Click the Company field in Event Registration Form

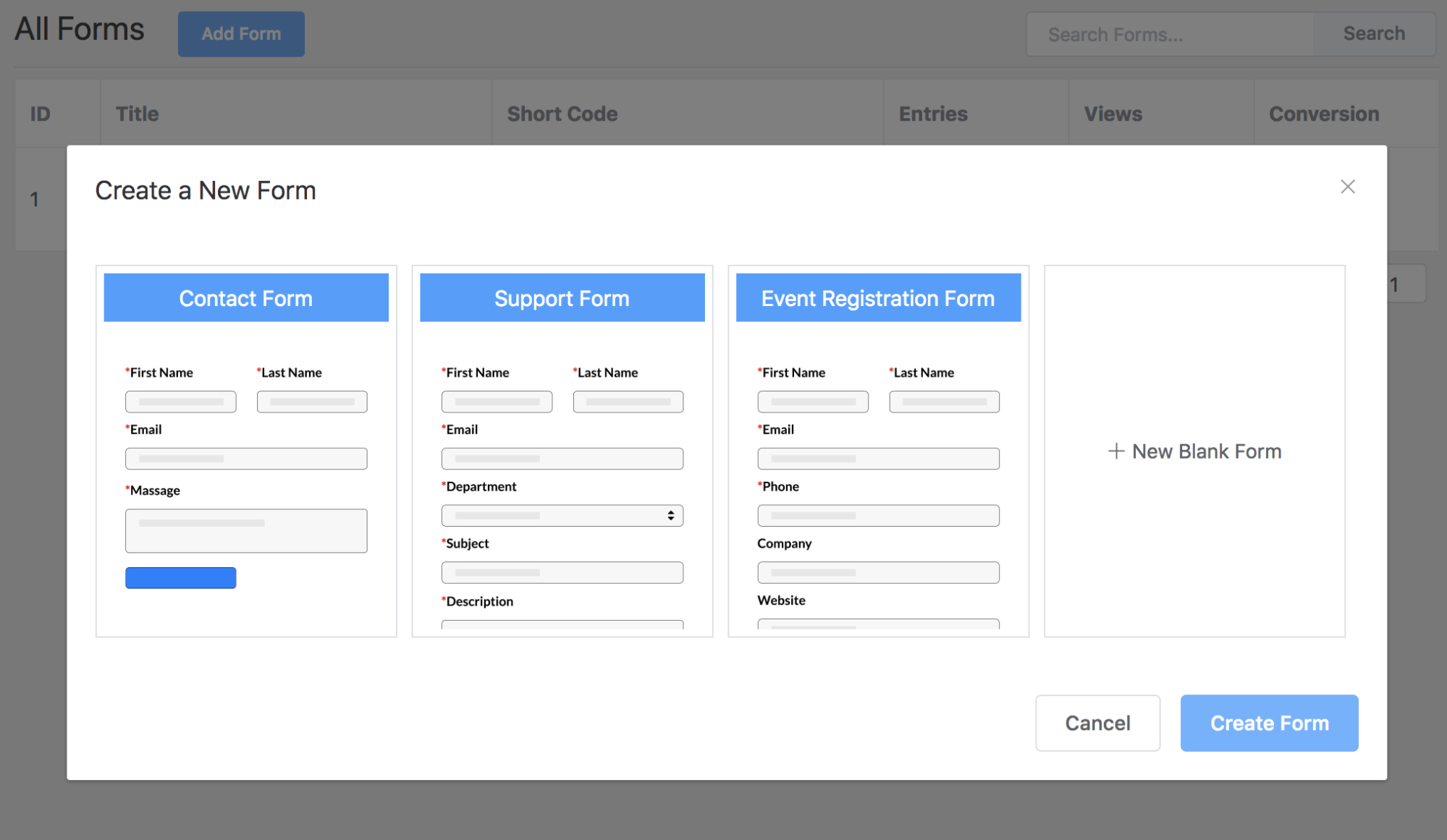(878, 572)
